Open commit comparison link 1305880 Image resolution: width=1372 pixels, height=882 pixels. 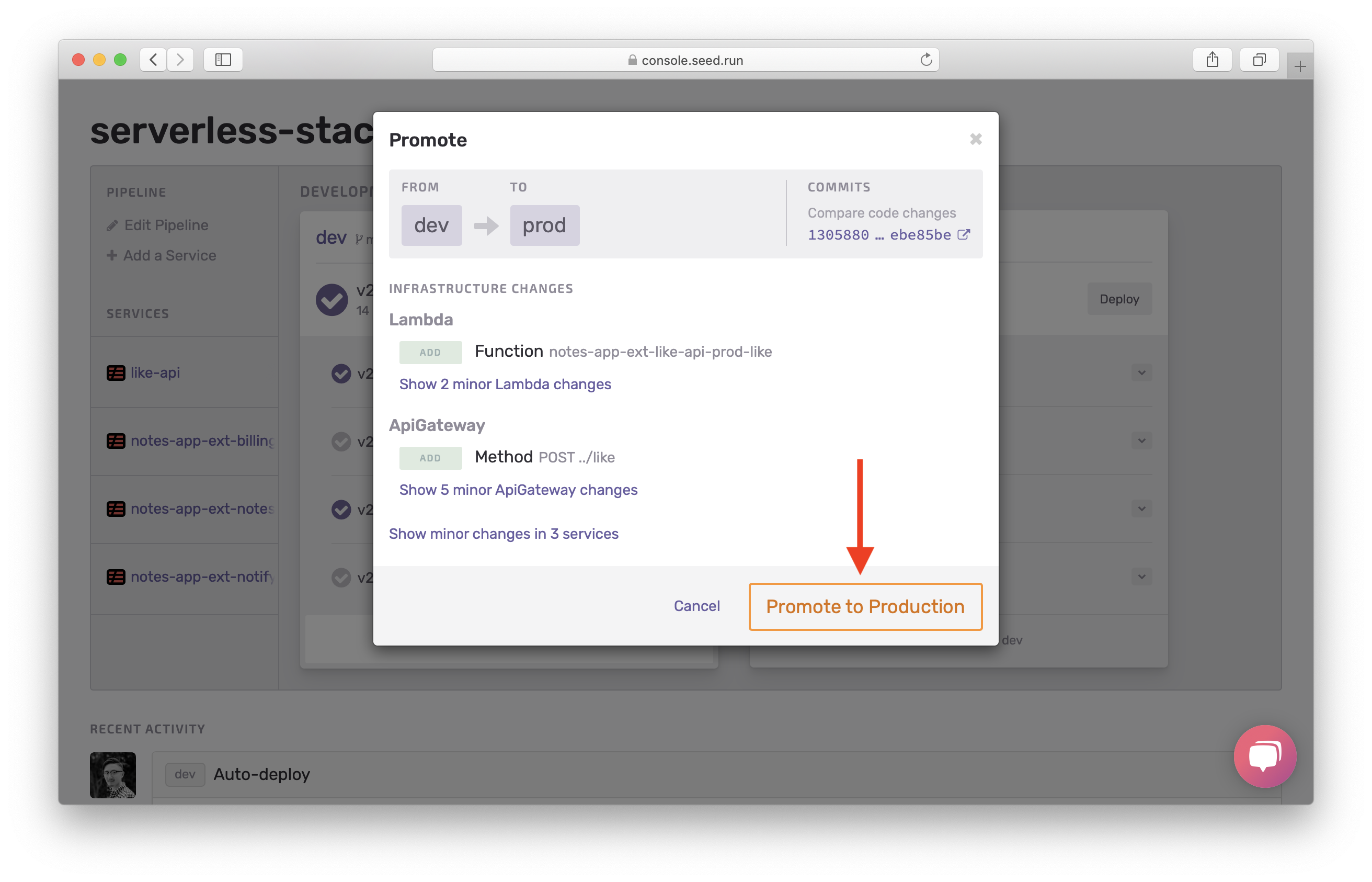(x=838, y=235)
